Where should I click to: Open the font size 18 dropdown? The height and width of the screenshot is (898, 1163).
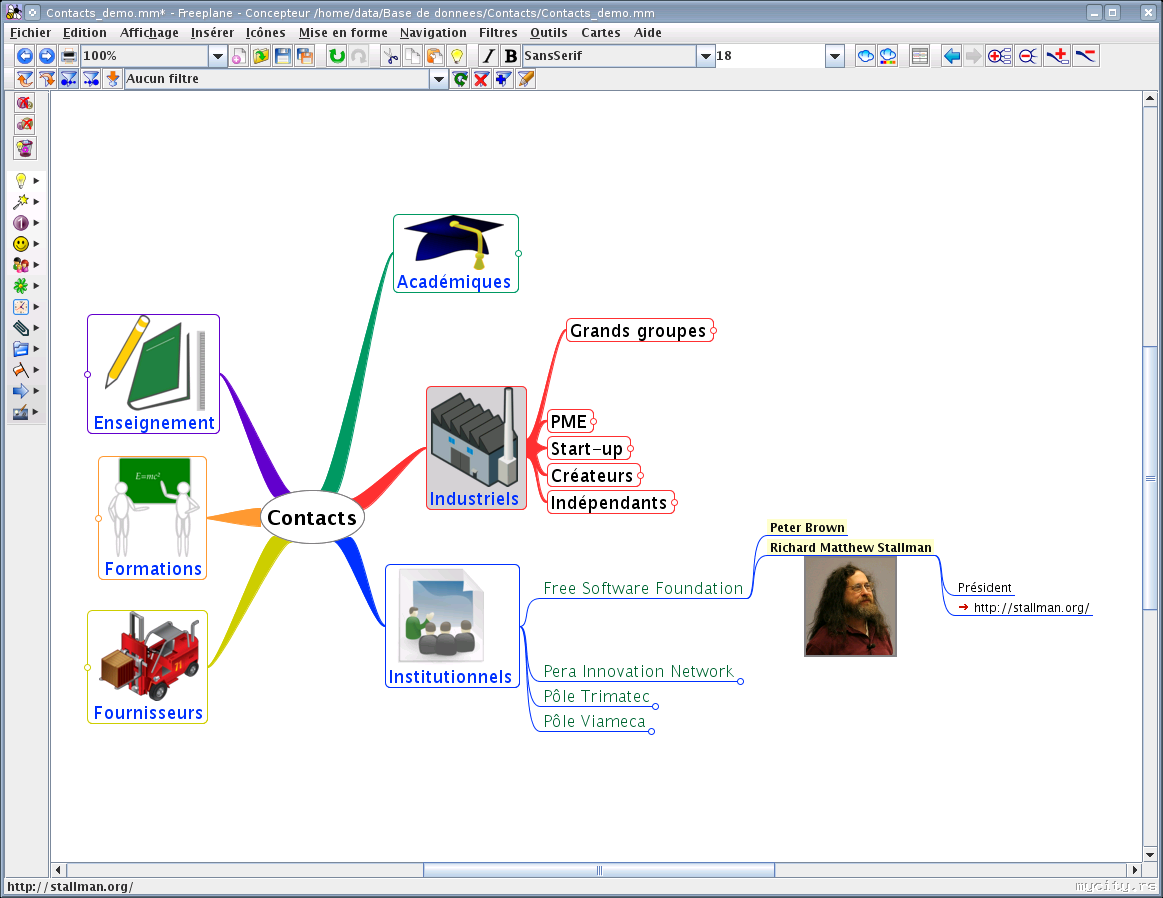[x=834, y=56]
